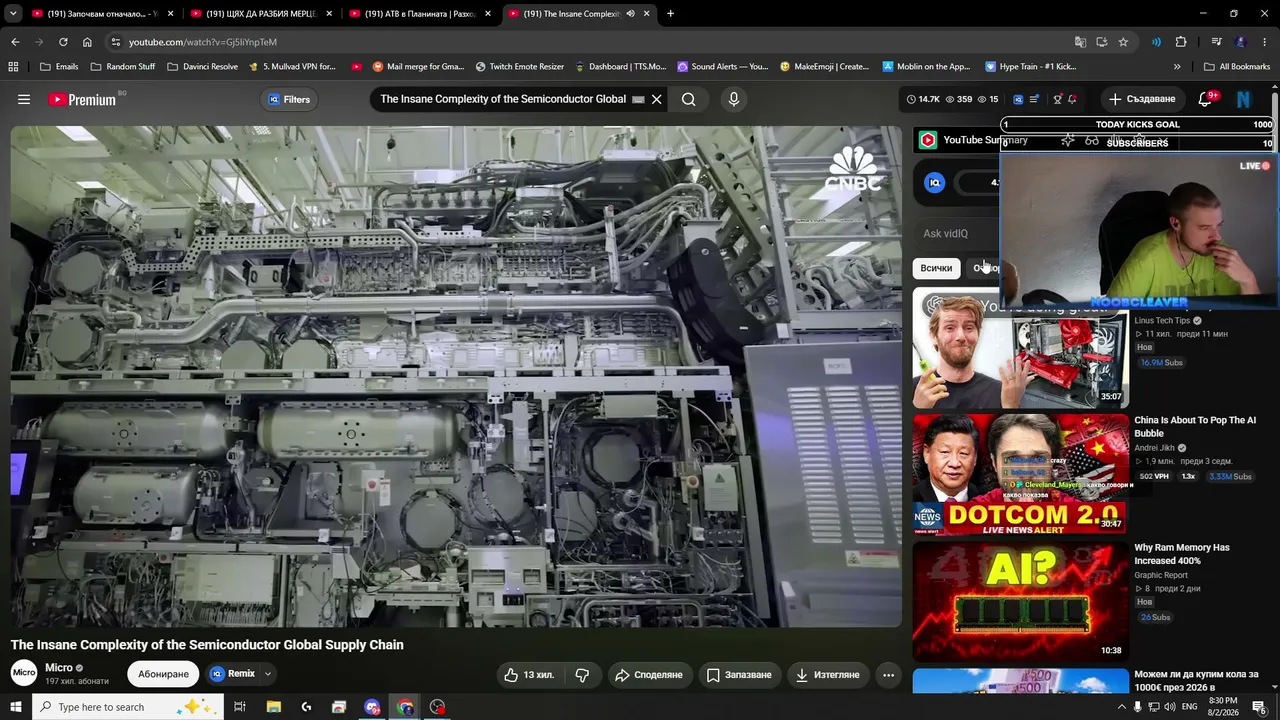The width and height of the screenshot is (1280, 720).
Task: Open the Windows Start menu
Action: [x=16, y=707]
